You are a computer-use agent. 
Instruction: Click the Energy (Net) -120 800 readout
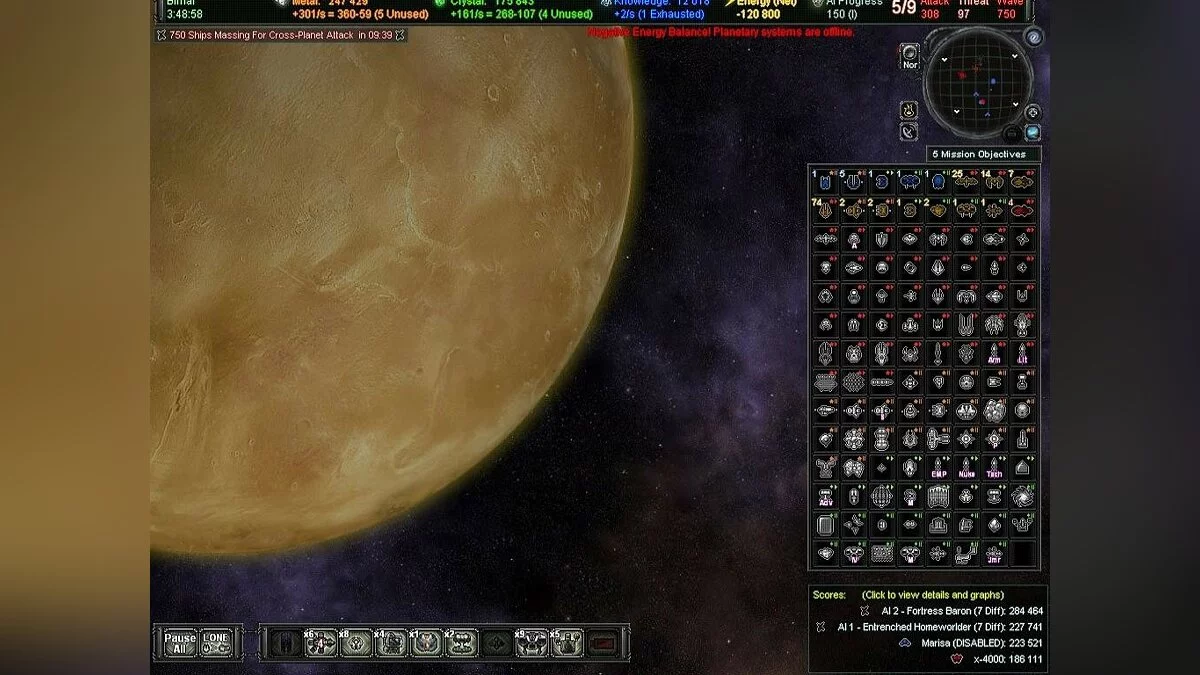763,9
